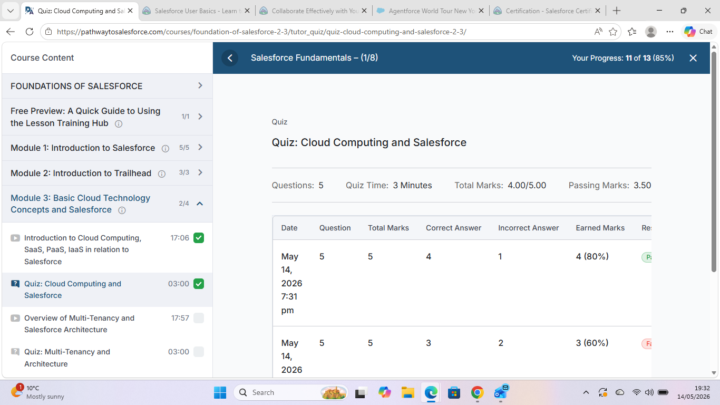This screenshot has width=720, height=405.
Task: Click the 4 (80%) earned marks cell
Action: click(592, 256)
